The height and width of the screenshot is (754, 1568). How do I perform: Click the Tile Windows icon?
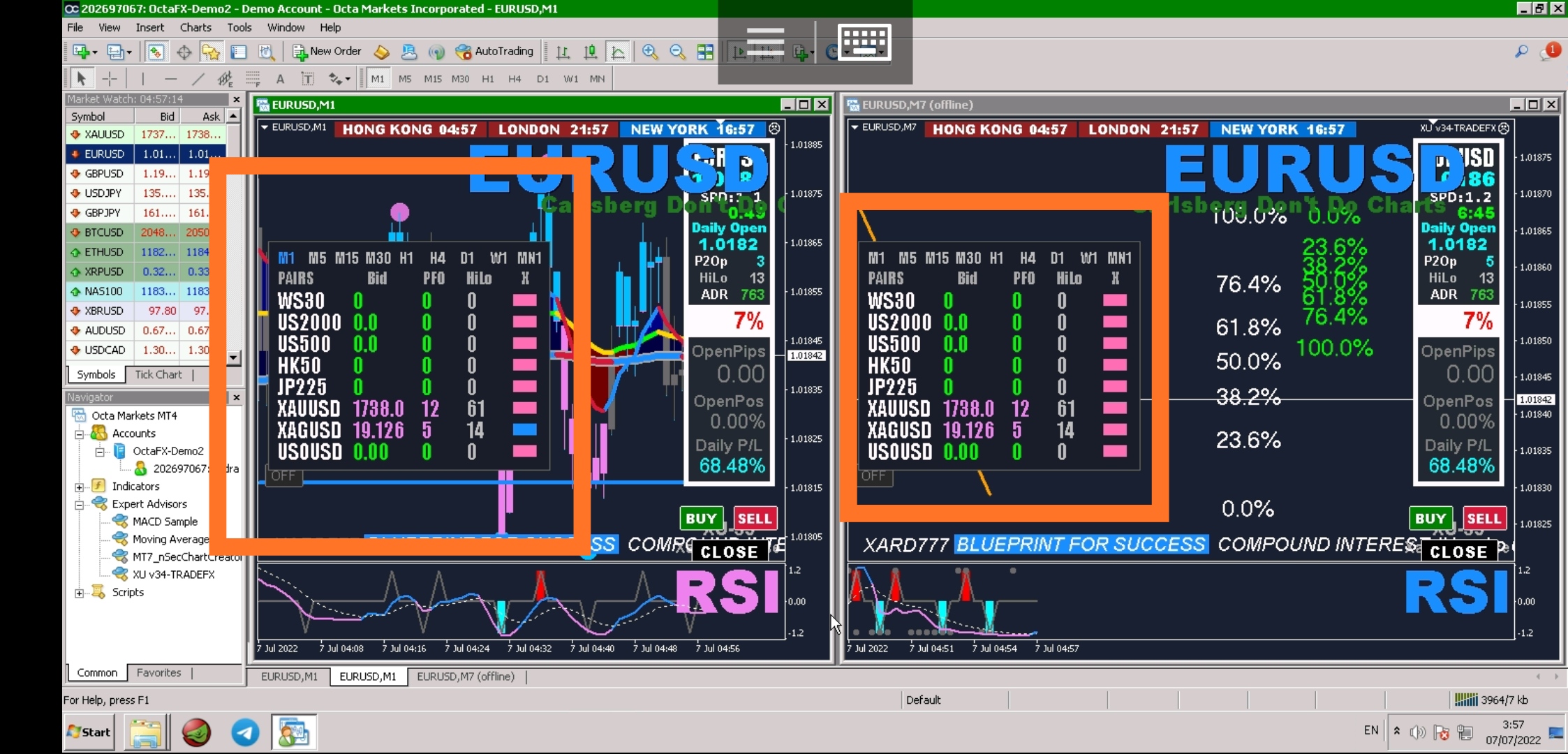pyautogui.click(x=705, y=52)
